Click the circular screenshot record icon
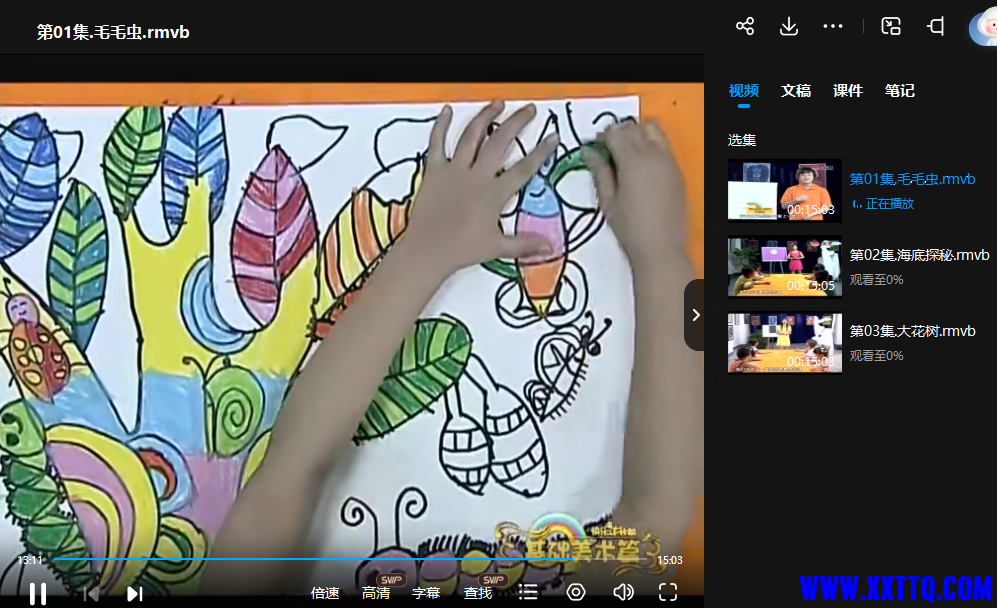This screenshot has height=608, width=997. click(x=575, y=593)
